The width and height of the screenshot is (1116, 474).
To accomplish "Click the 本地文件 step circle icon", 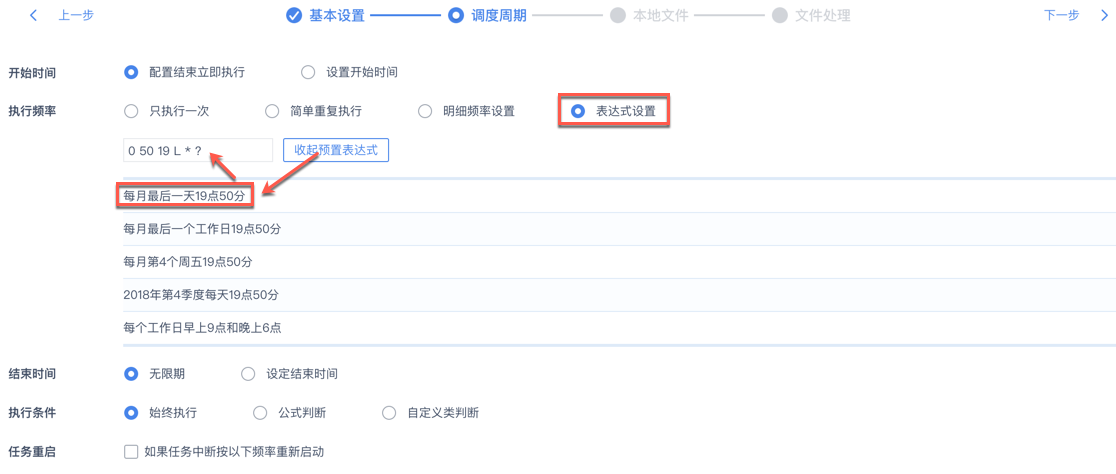I will (x=618, y=15).
